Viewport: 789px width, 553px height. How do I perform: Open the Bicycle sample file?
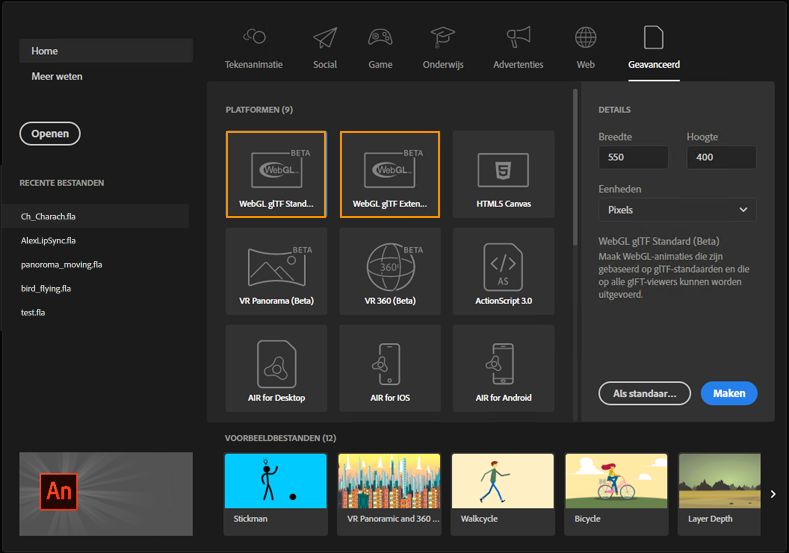coord(616,494)
